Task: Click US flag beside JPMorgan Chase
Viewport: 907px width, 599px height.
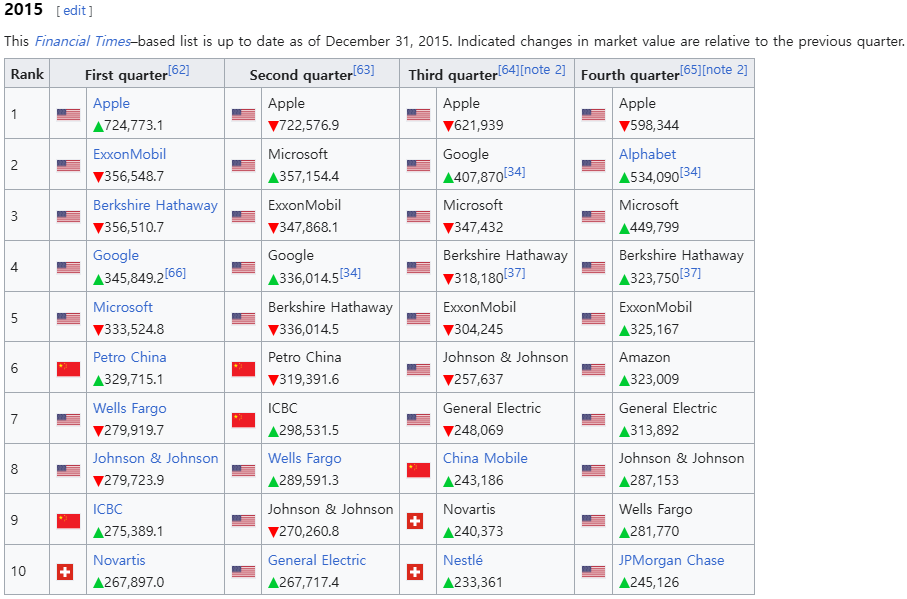Action: tap(593, 572)
